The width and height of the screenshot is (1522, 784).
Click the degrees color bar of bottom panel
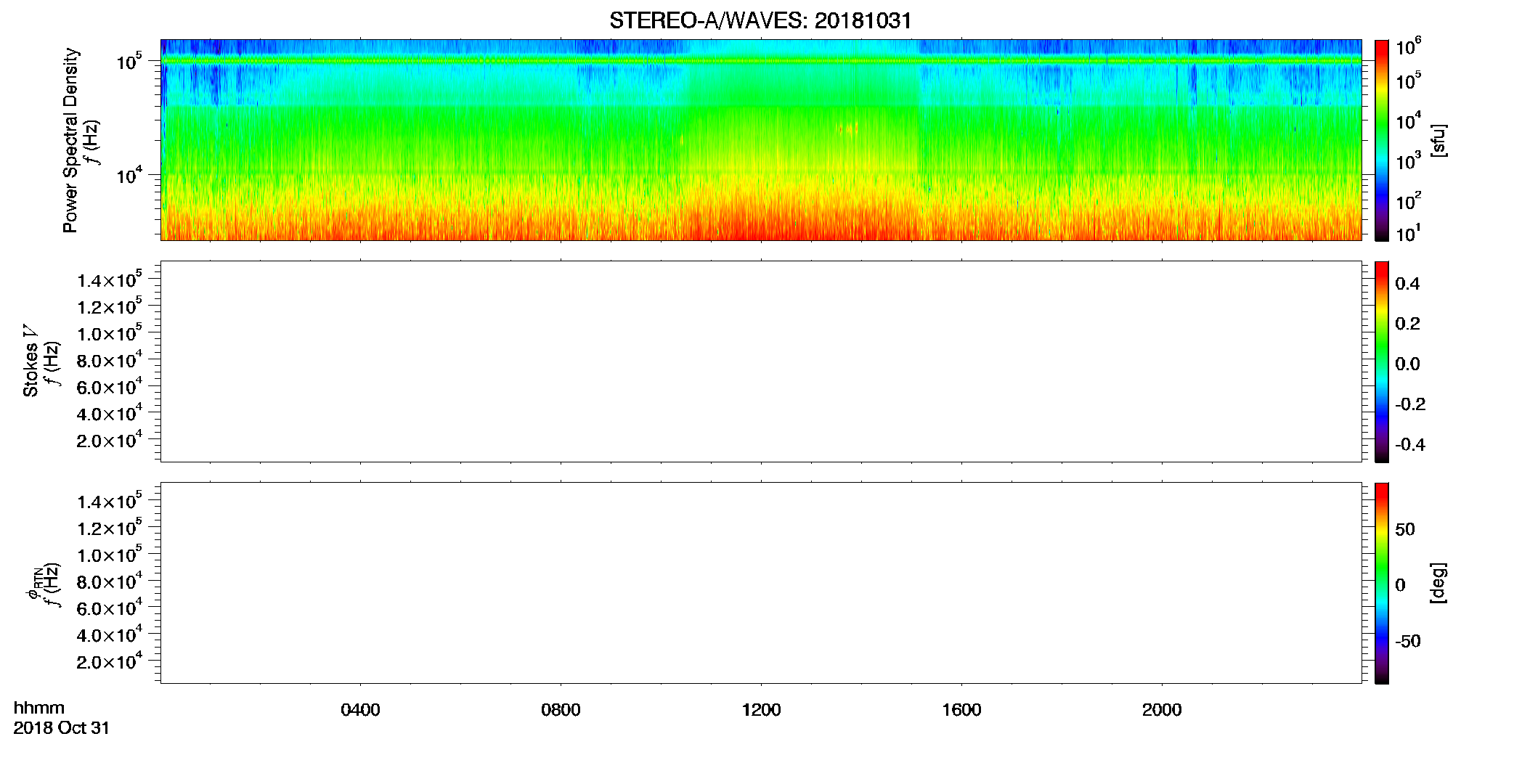coord(1382,583)
